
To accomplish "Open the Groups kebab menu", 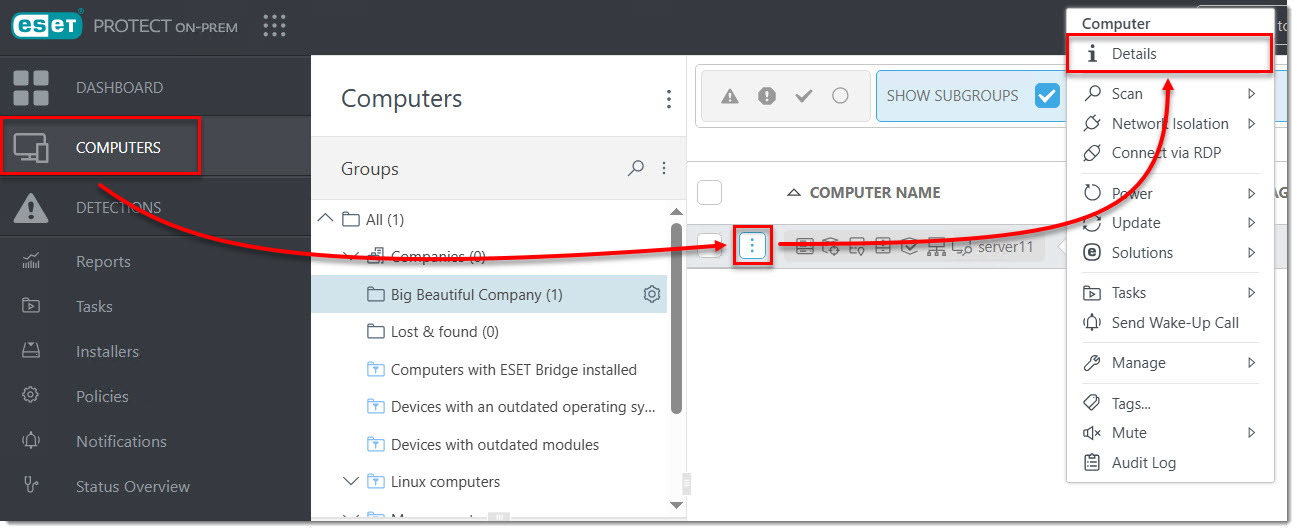I will coord(664,169).
